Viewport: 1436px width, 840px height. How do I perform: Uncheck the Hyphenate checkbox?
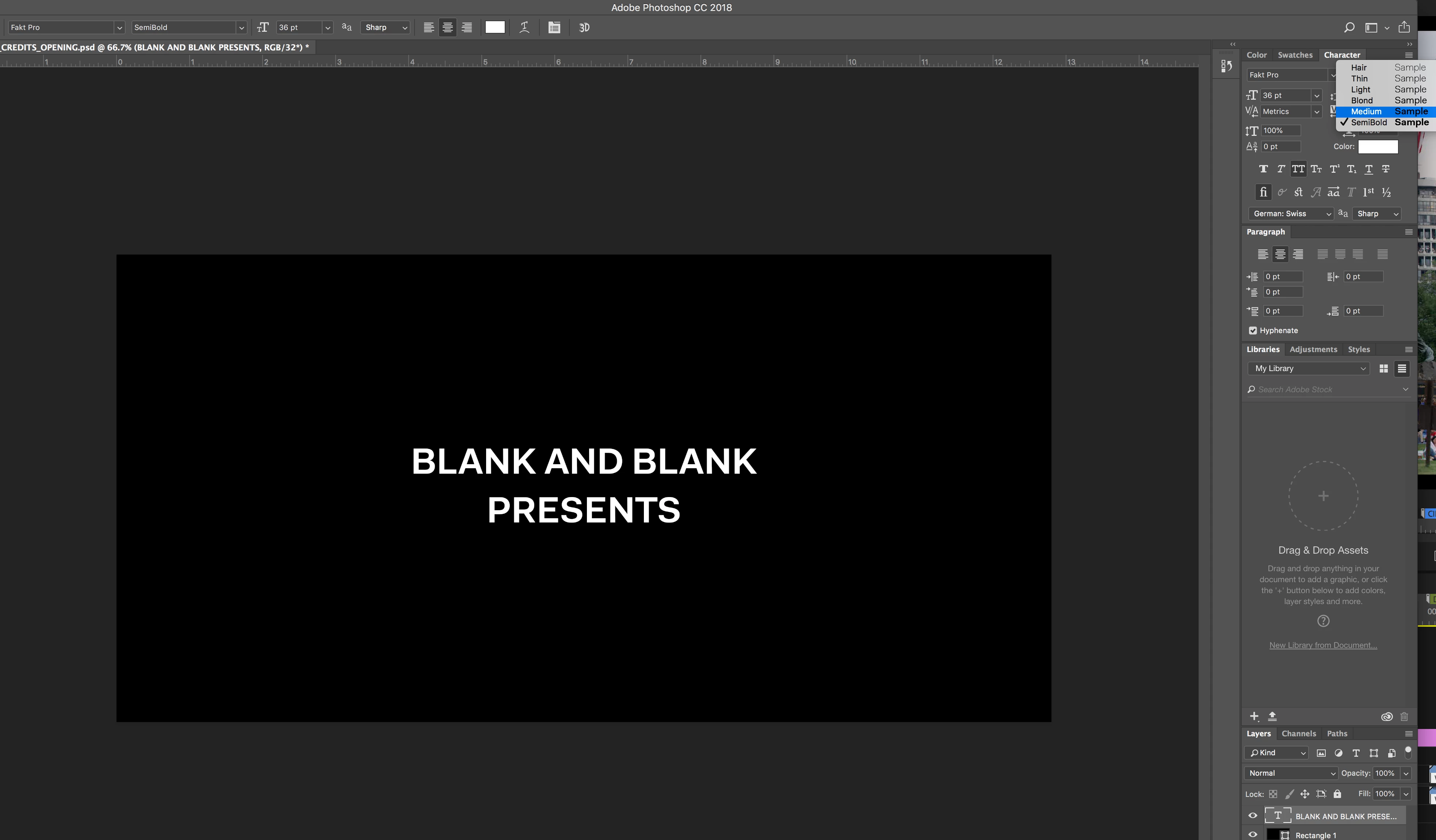pos(1253,331)
